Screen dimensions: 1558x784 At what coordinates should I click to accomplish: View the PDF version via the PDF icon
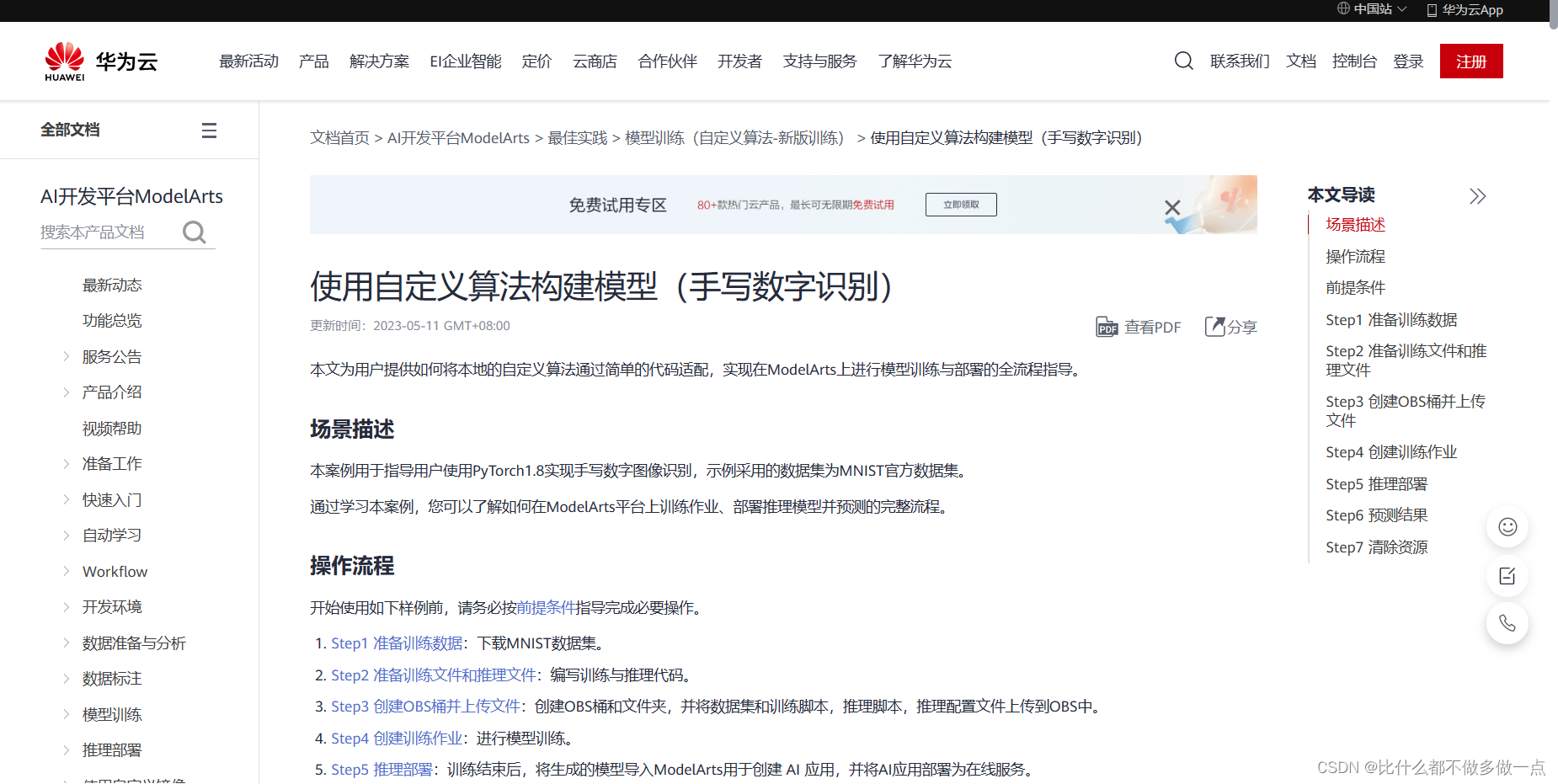pos(1107,327)
